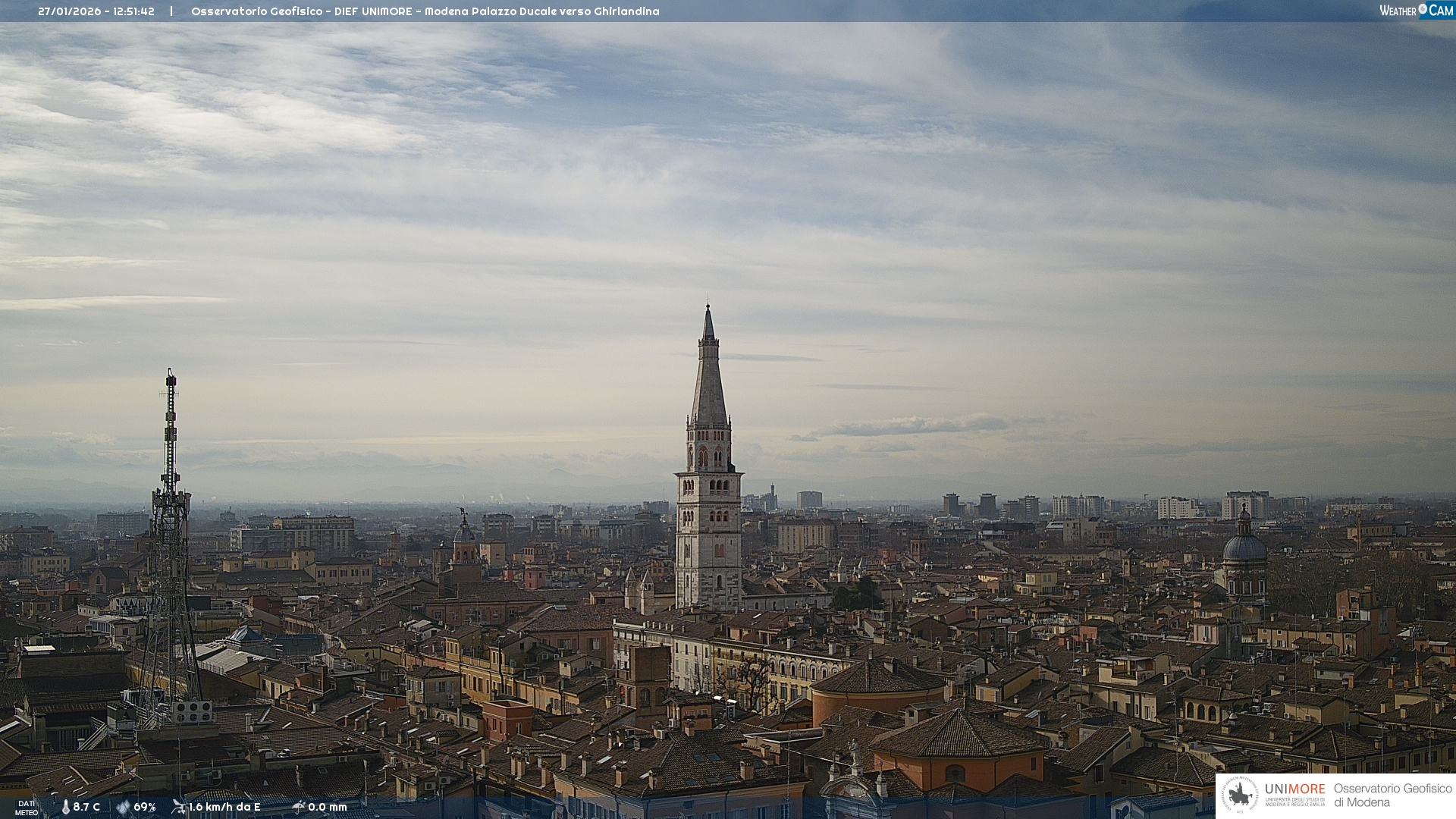Click the UNIMORE text in the logo
This screenshot has width=1456, height=819.
tap(1294, 789)
